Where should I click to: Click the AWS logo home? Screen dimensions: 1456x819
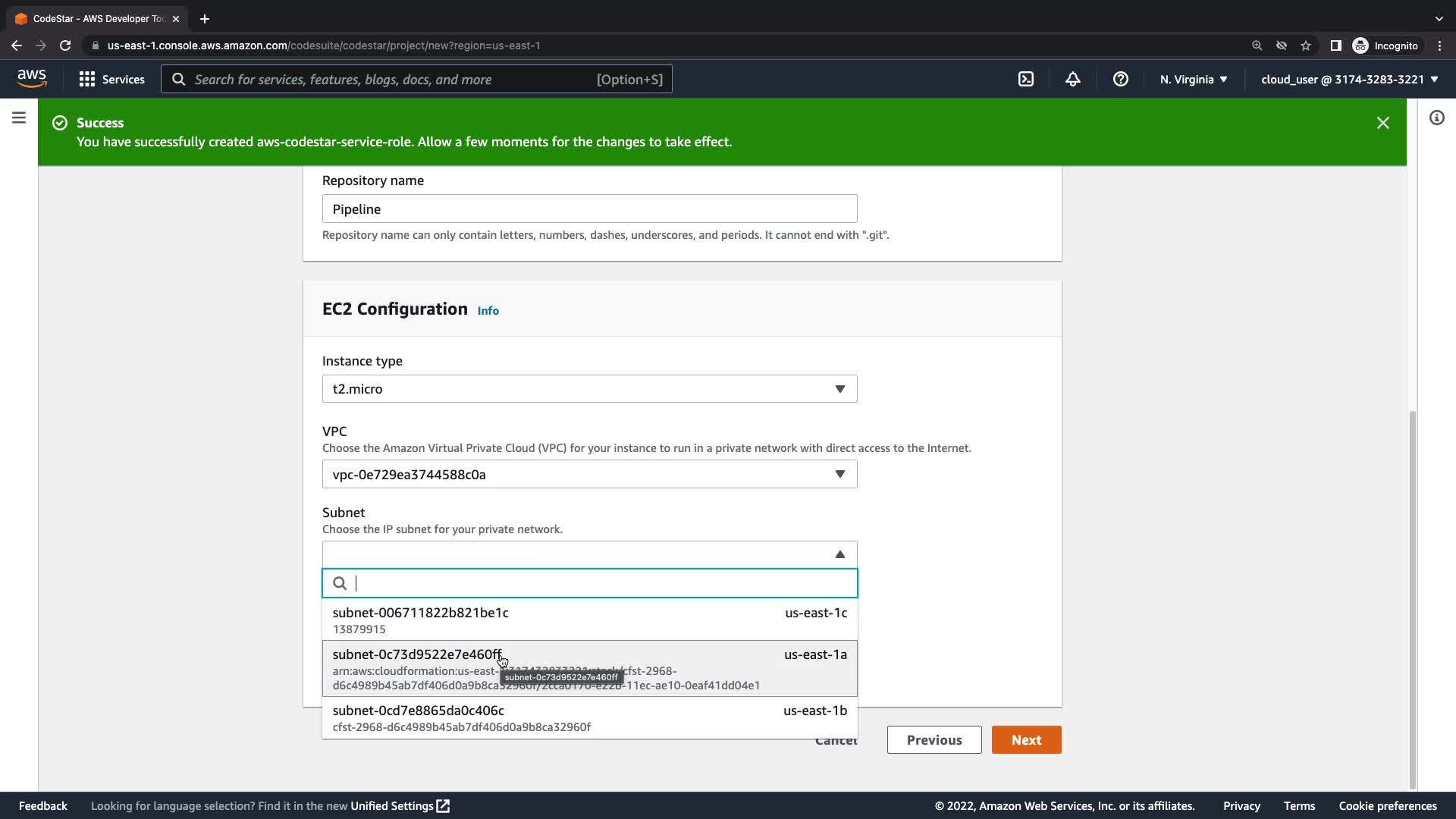[32, 78]
